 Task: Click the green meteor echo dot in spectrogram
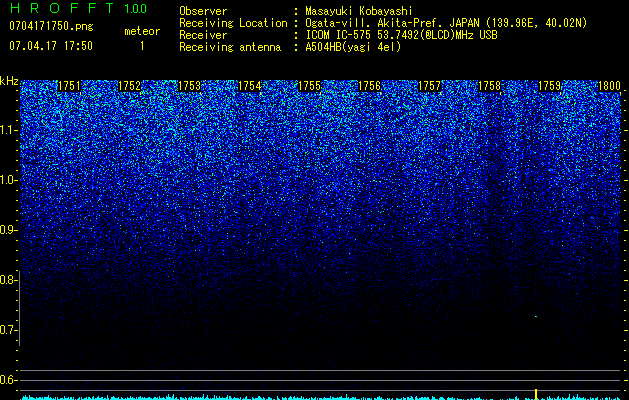(536, 317)
